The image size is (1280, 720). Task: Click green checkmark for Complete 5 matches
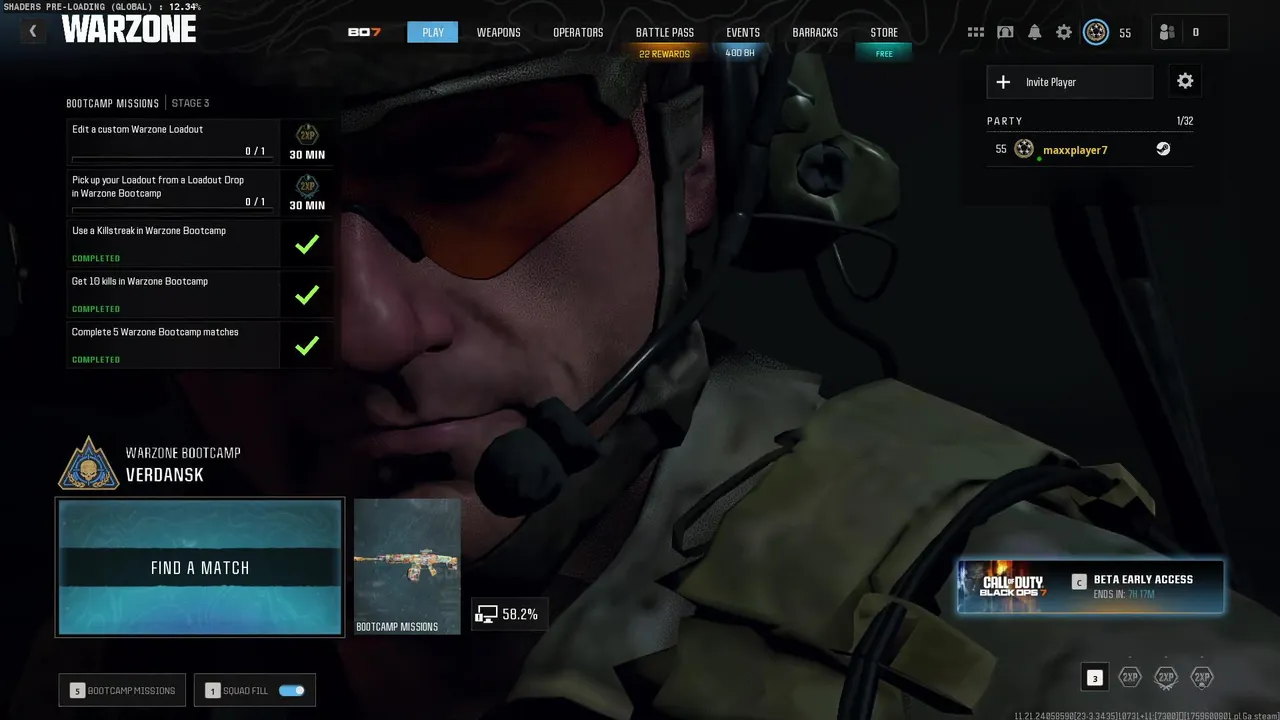pos(307,346)
